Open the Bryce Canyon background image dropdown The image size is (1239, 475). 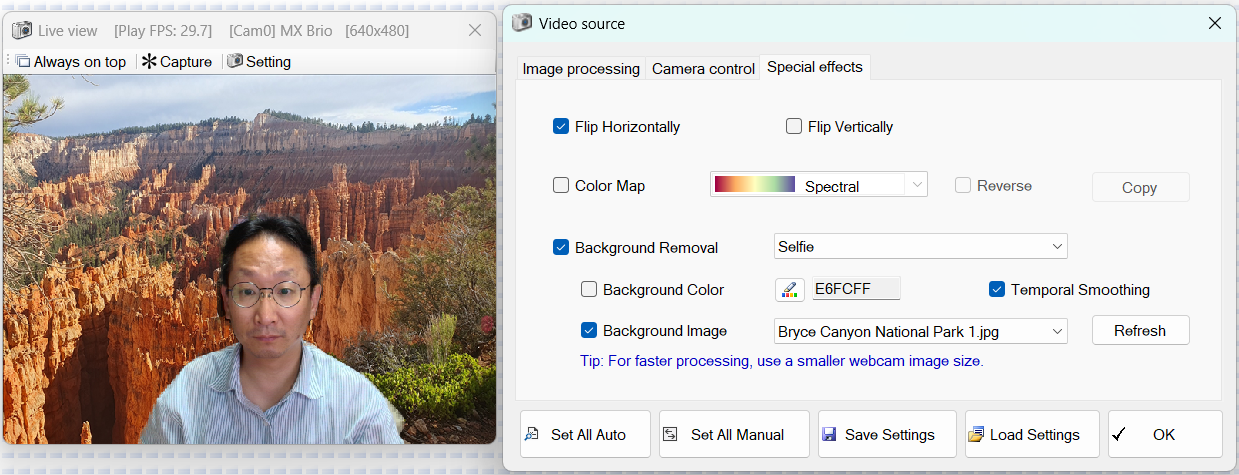[x=921, y=331]
